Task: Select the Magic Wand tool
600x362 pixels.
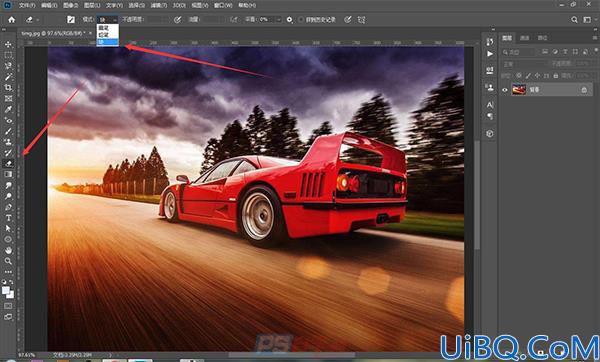Action: tap(8, 77)
